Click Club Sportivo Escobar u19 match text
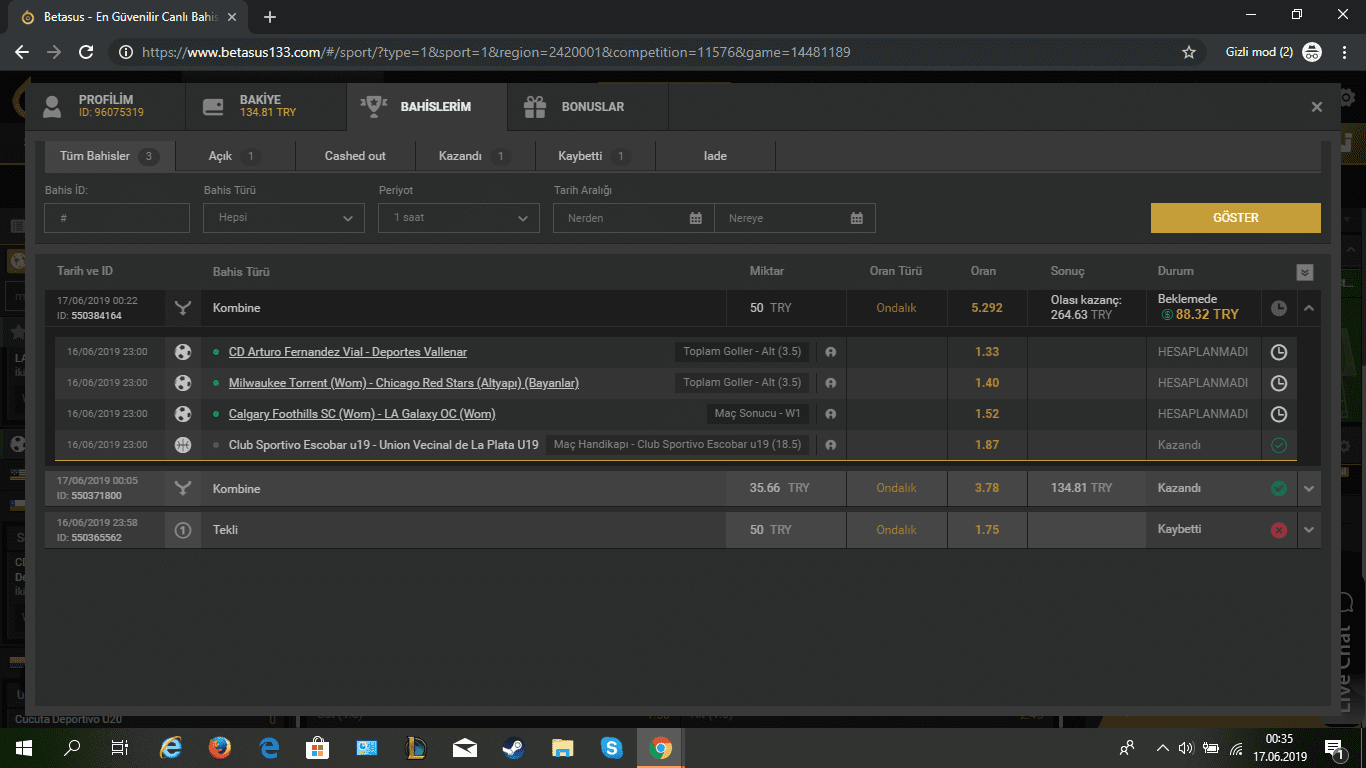Viewport: 1366px width, 768px height. 384,445
